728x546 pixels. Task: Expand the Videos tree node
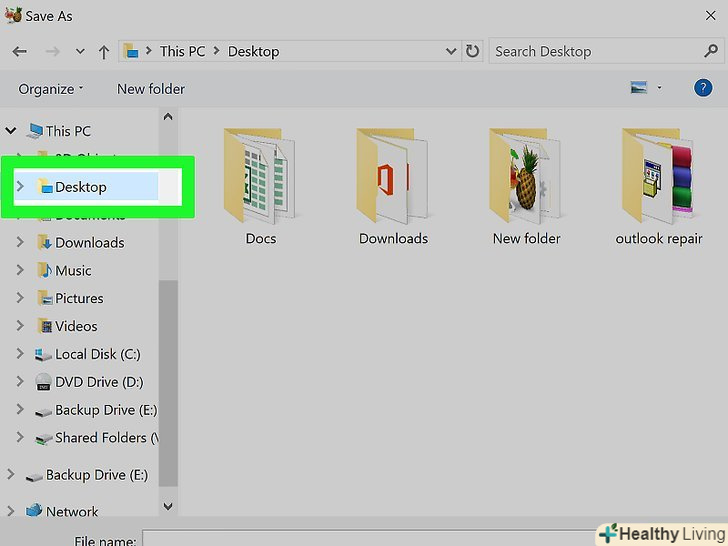(x=20, y=326)
